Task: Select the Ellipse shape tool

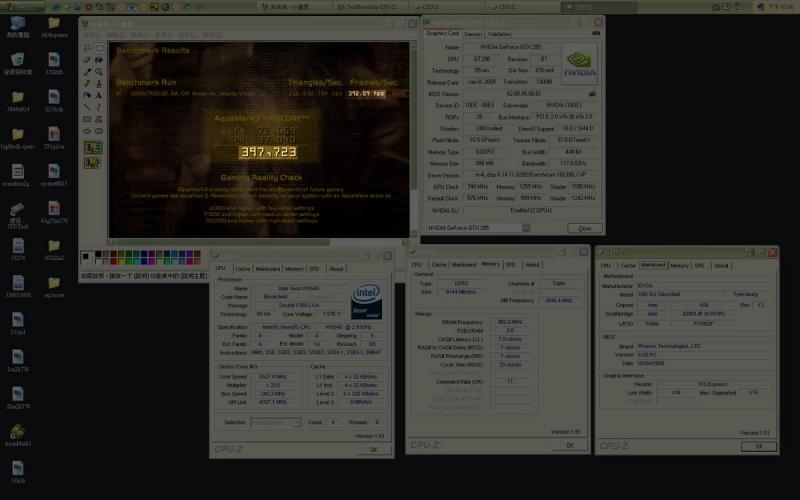Action: (x=87, y=131)
